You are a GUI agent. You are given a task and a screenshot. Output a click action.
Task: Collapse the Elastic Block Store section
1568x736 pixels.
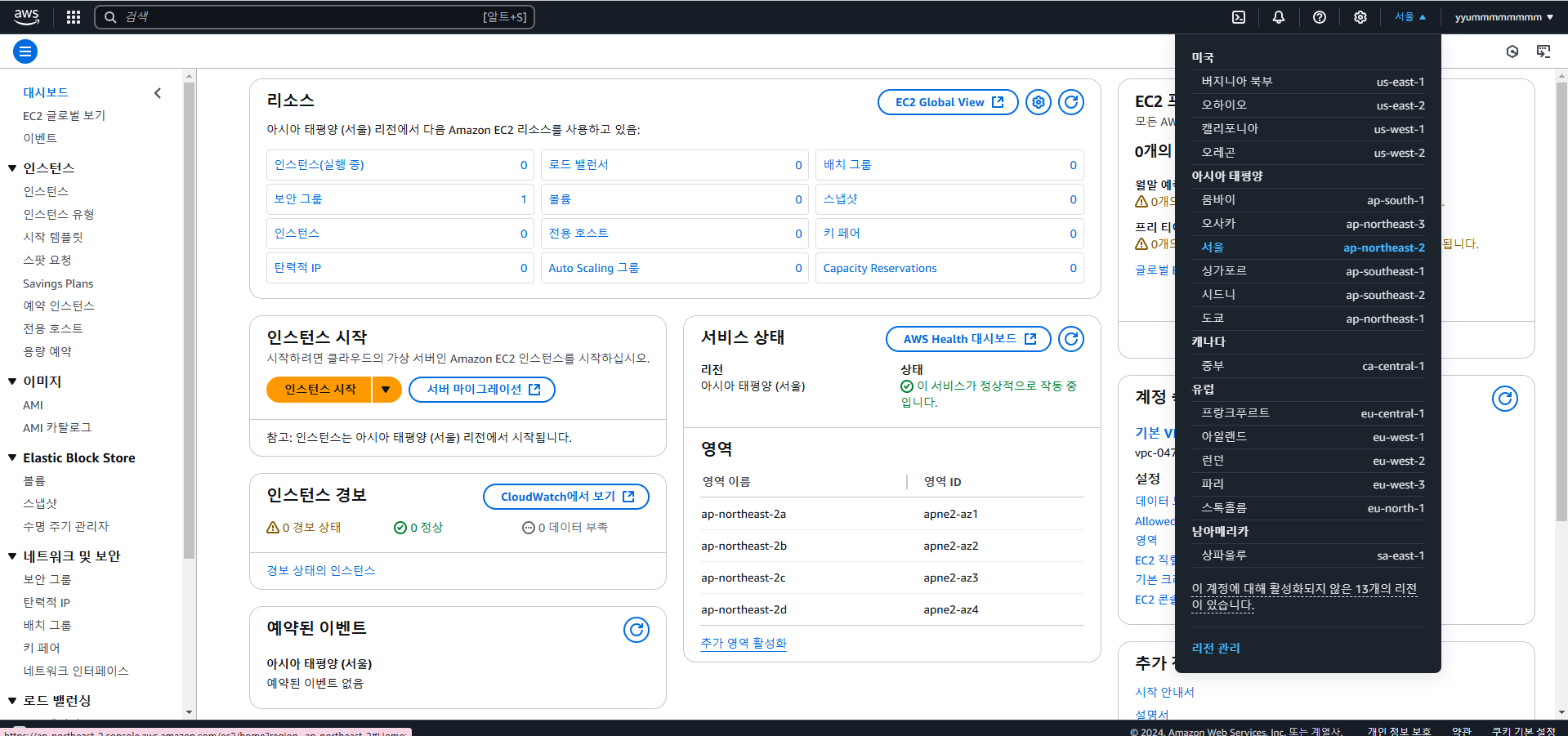pyautogui.click(x=12, y=458)
